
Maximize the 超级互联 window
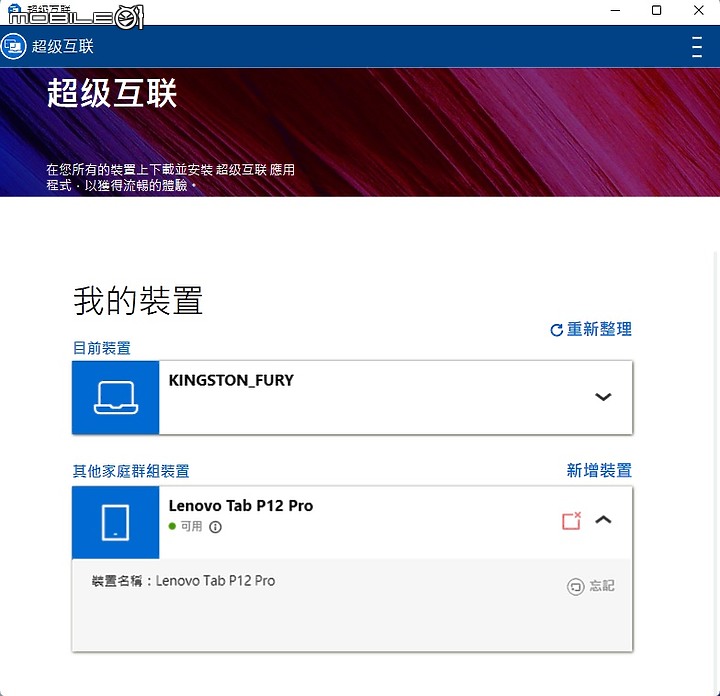pyautogui.click(x=657, y=11)
